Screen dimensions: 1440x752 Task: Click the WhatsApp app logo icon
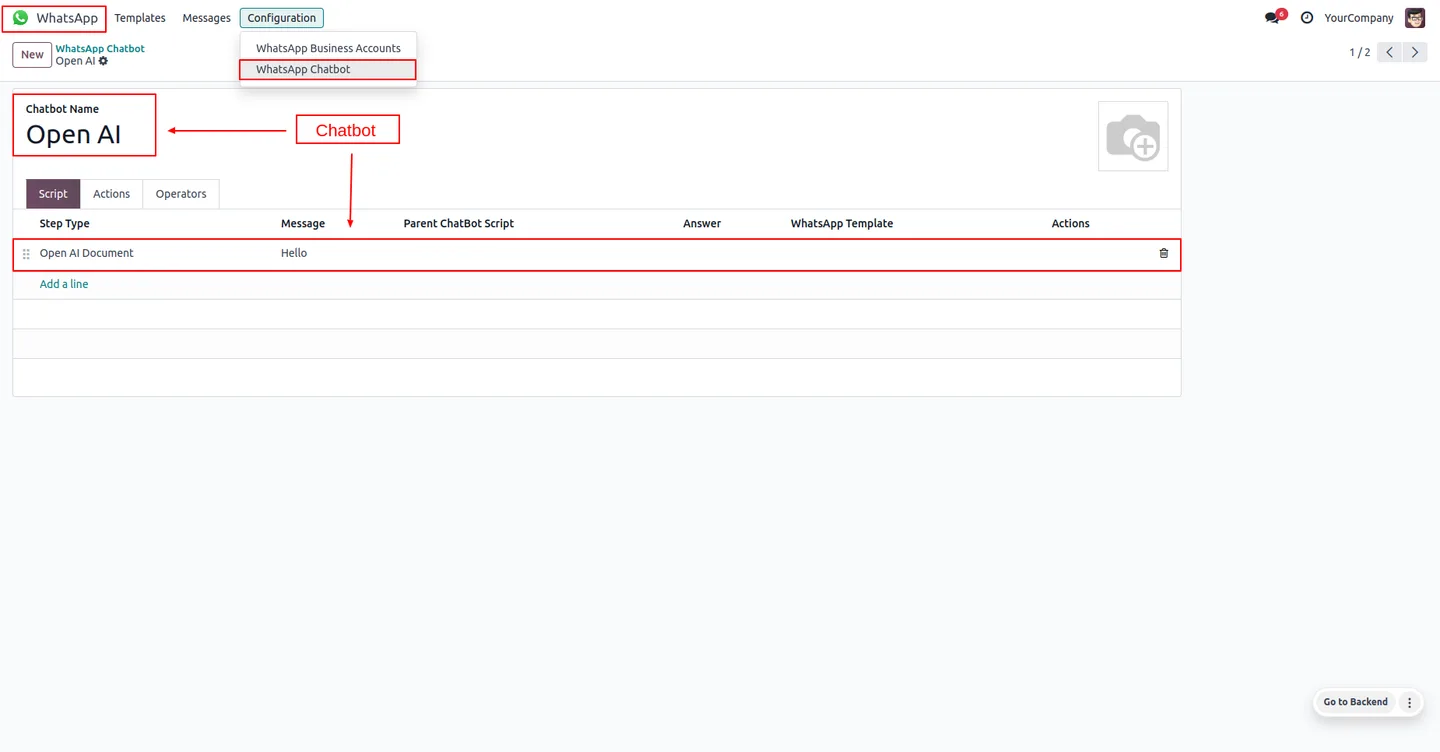20,18
